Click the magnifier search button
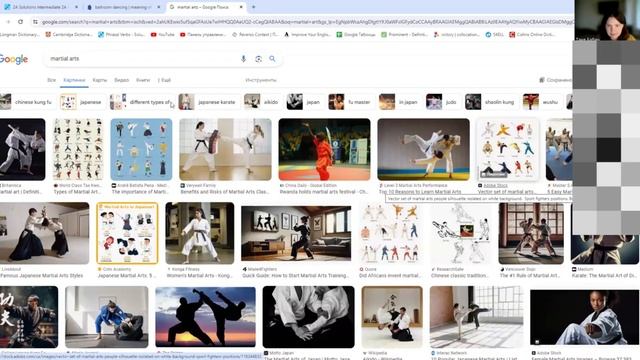Screen dimensions: 640x360 click(x=272, y=59)
